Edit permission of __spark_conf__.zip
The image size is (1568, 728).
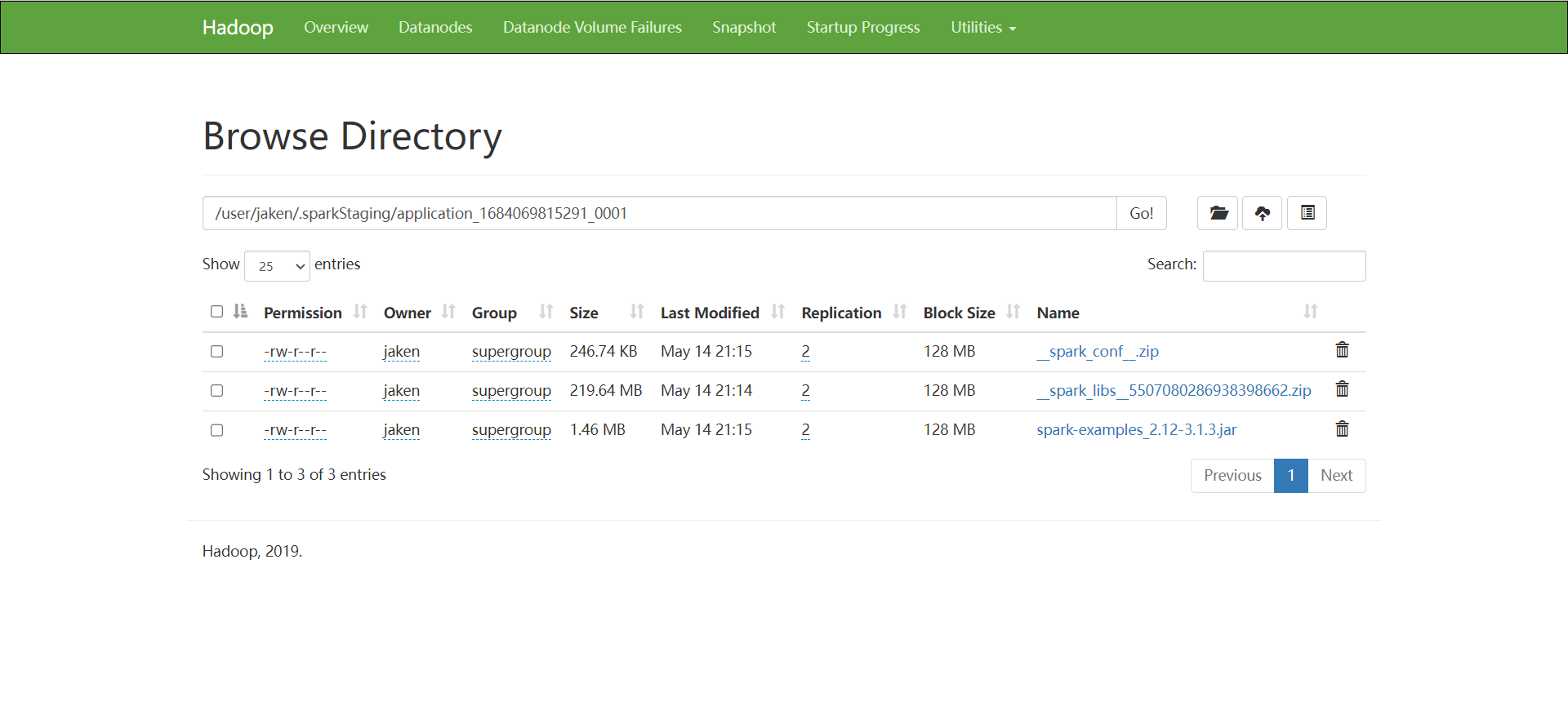[x=295, y=352]
